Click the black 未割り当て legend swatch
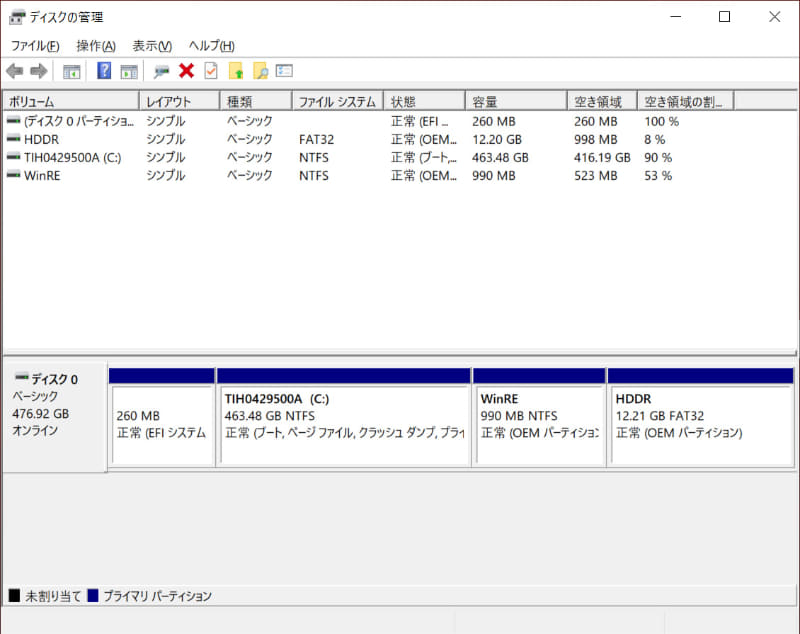Image resolution: width=800 pixels, height=634 pixels. tap(14, 595)
